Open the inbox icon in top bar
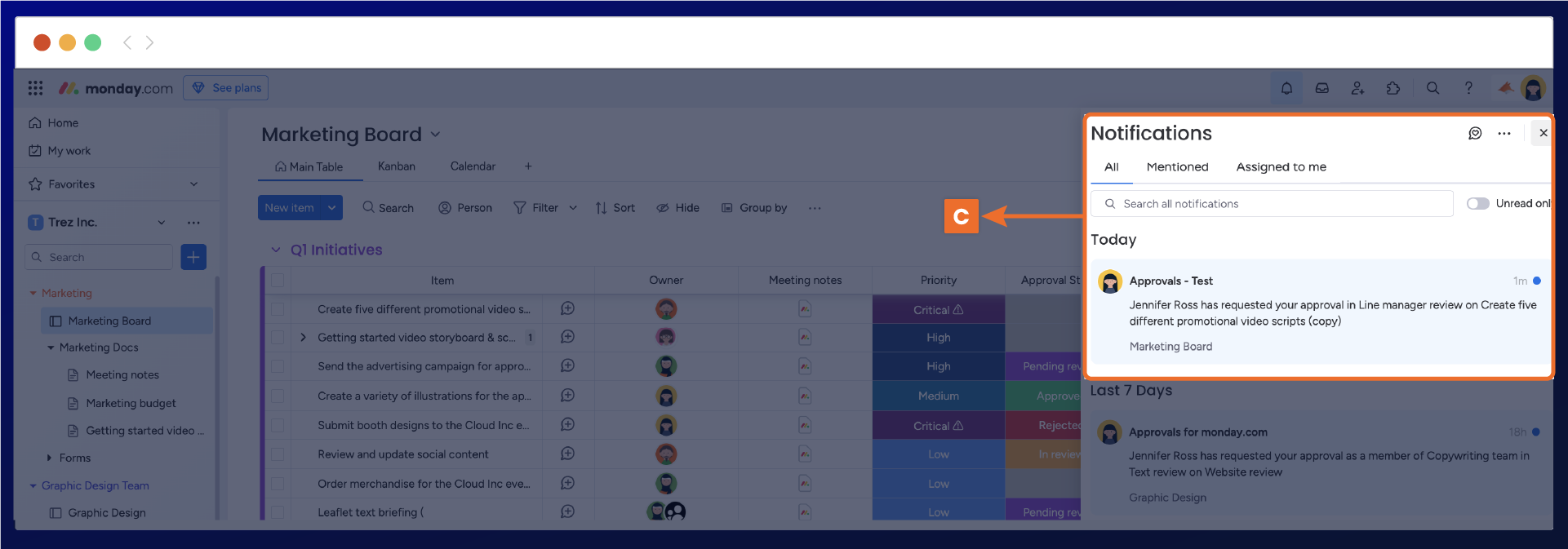The image size is (1568, 549). (1321, 88)
